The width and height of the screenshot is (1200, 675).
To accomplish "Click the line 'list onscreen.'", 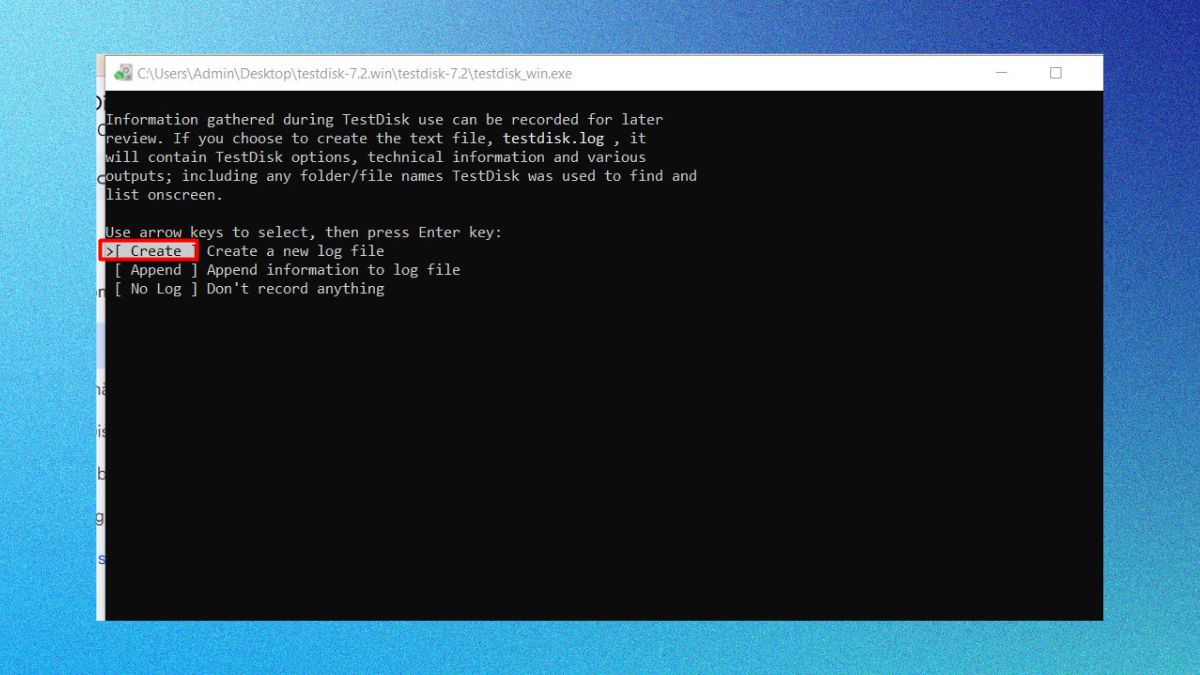I will [x=164, y=195].
